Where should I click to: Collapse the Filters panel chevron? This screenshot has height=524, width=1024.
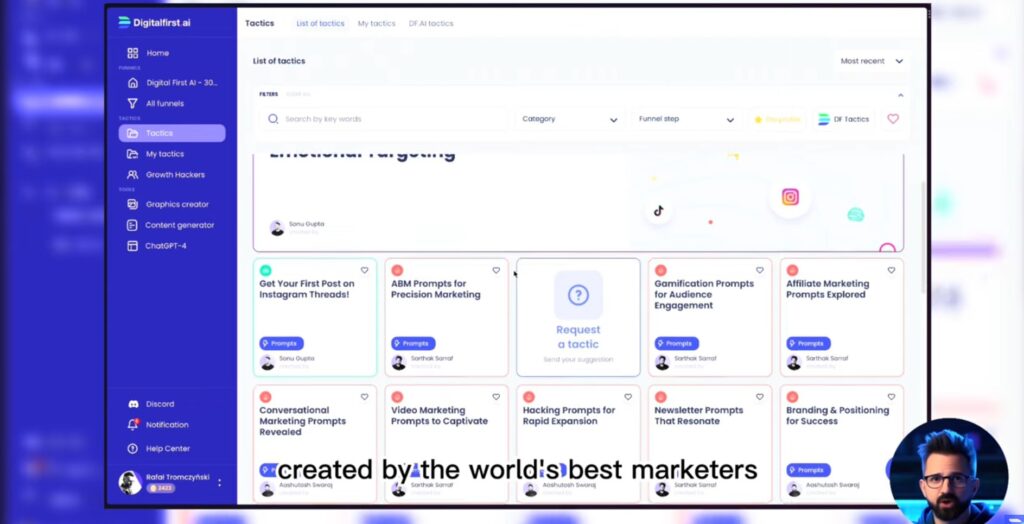(x=901, y=95)
